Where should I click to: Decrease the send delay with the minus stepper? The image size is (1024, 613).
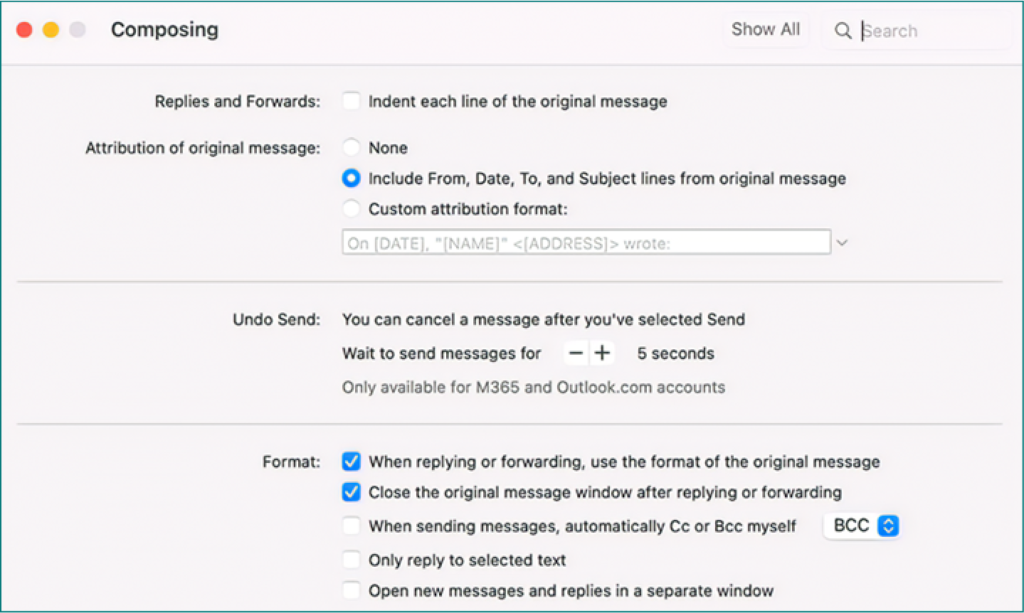click(575, 352)
